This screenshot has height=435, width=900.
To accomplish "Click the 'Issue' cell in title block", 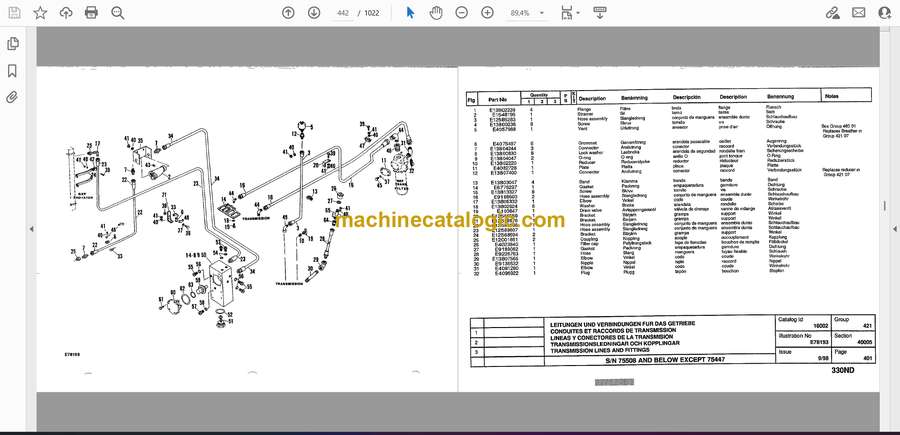I will 804,354.
